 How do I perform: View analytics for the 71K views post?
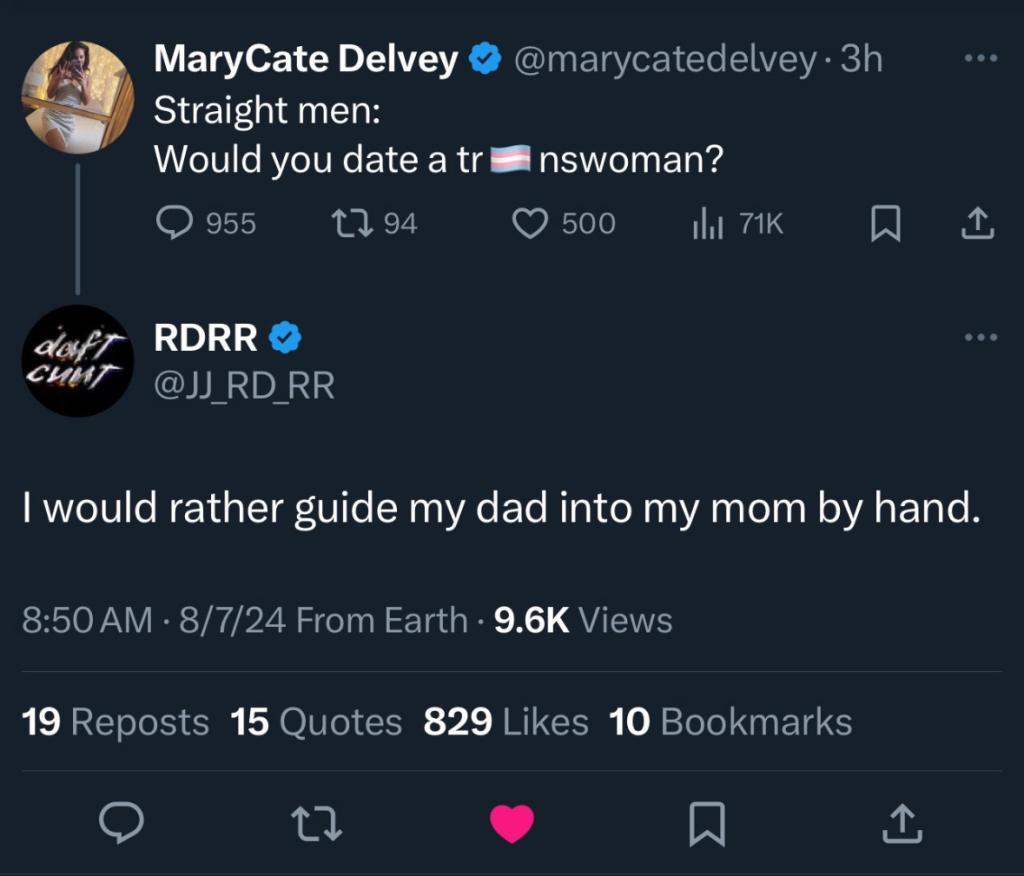[x=707, y=223]
